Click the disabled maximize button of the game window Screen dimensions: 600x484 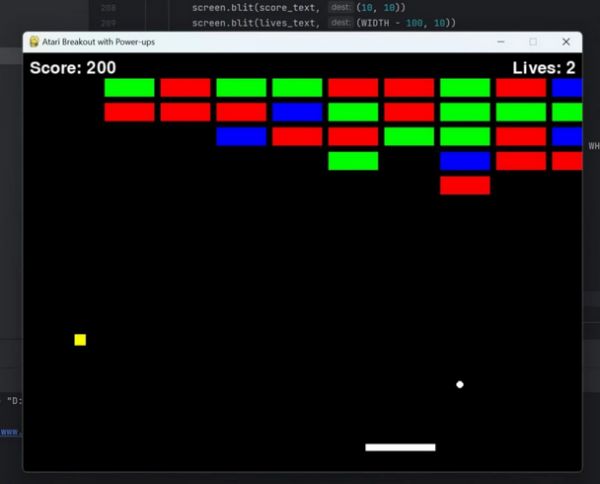(x=533, y=42)
